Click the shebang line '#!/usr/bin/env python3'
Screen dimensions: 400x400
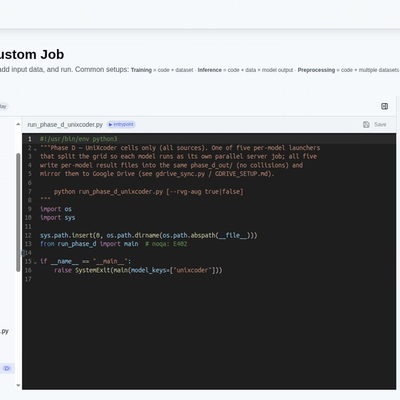79,139
